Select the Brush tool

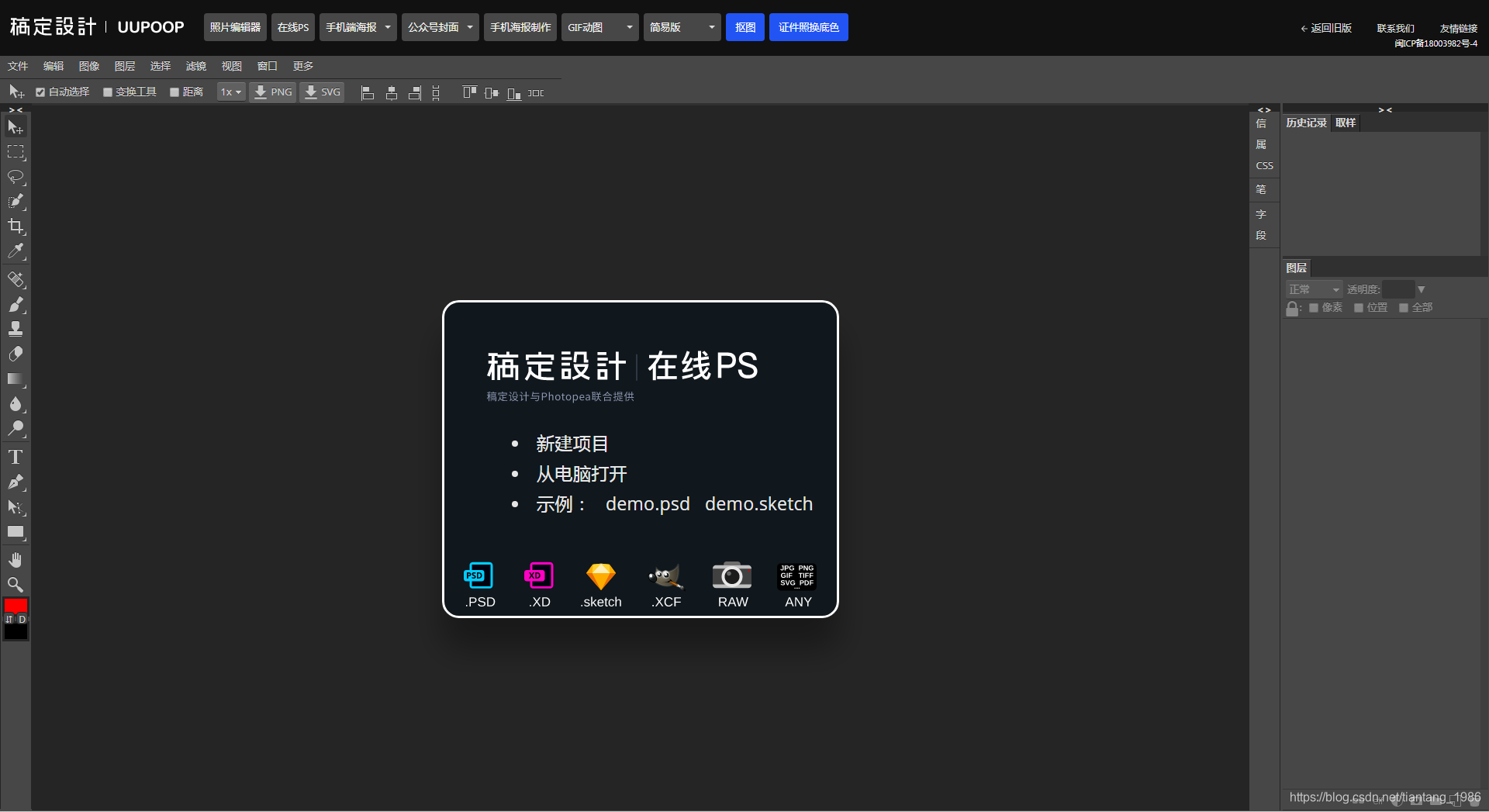click(16, 304)
